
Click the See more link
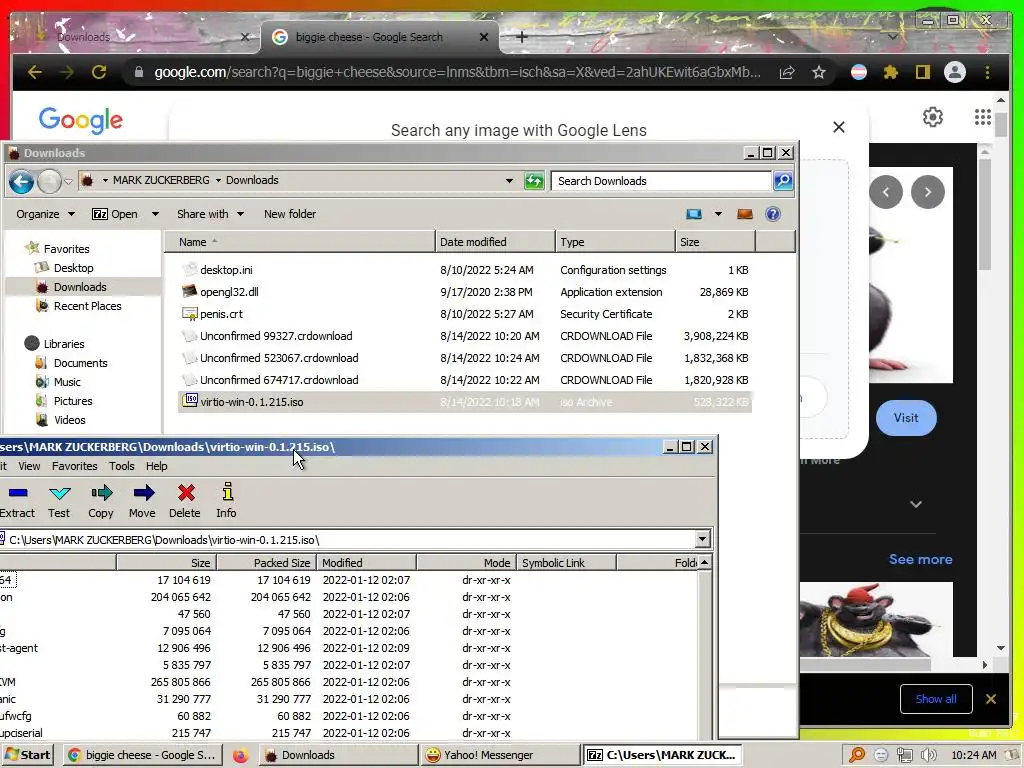pyautogui.click(x=920, y=560)
